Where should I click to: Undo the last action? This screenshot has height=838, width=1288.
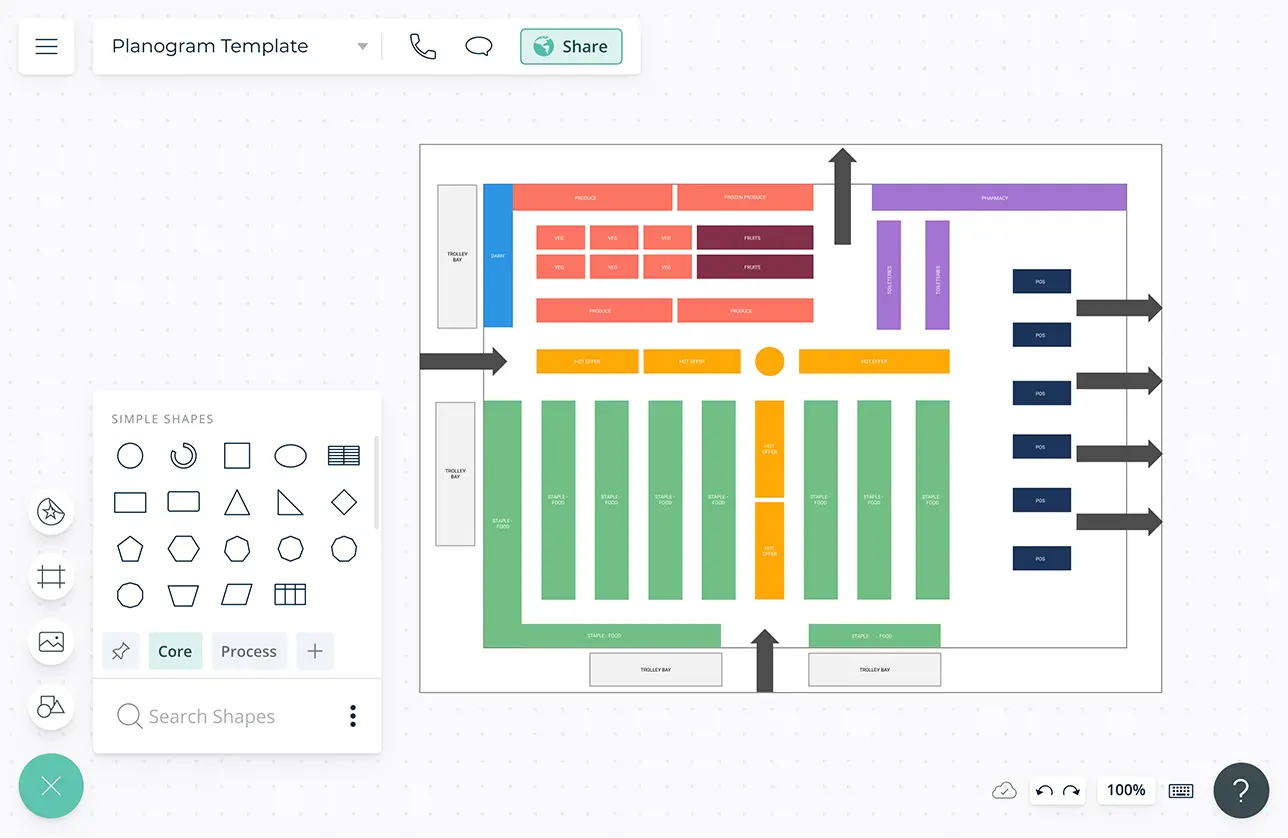(1044, 791)
